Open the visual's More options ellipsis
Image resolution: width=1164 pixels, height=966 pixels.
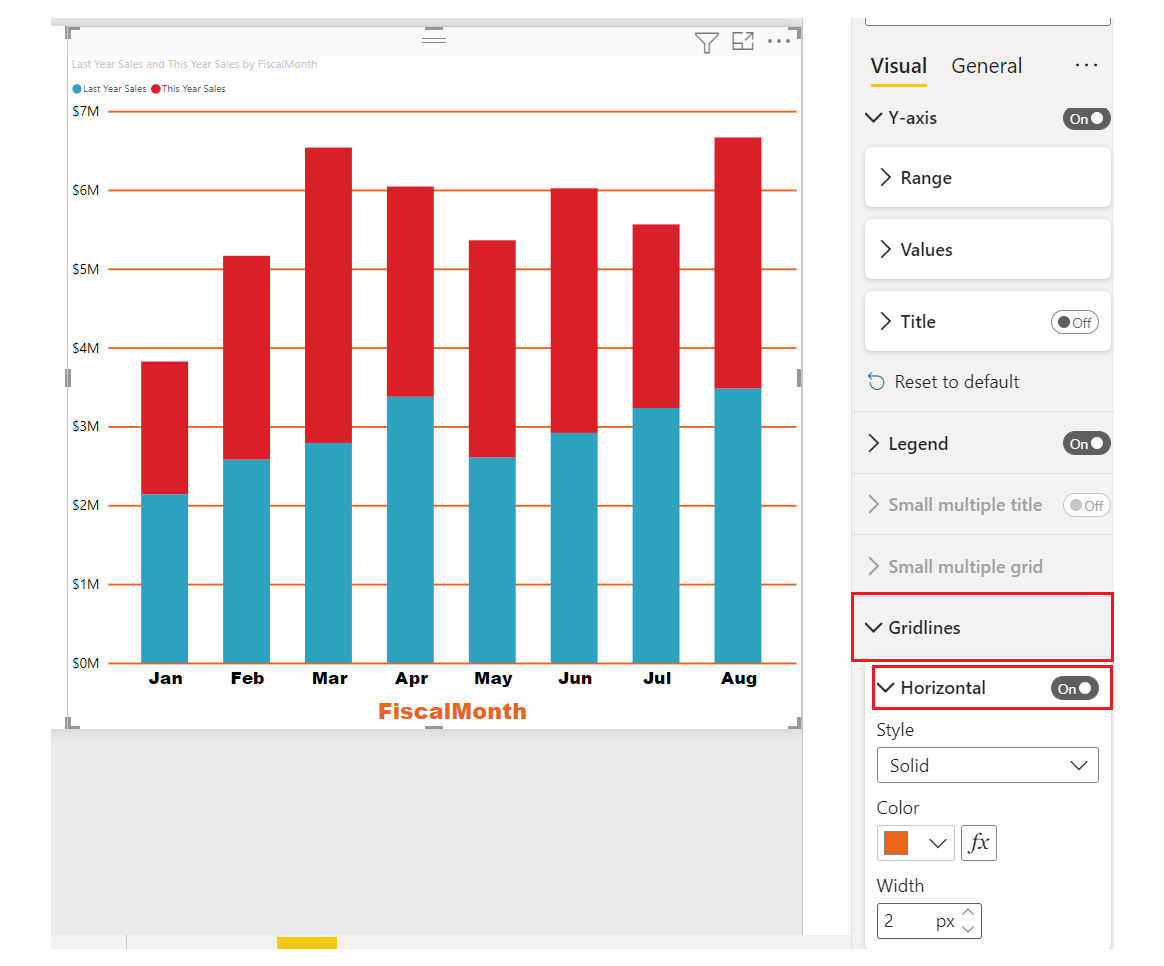[x=779, y=41]
